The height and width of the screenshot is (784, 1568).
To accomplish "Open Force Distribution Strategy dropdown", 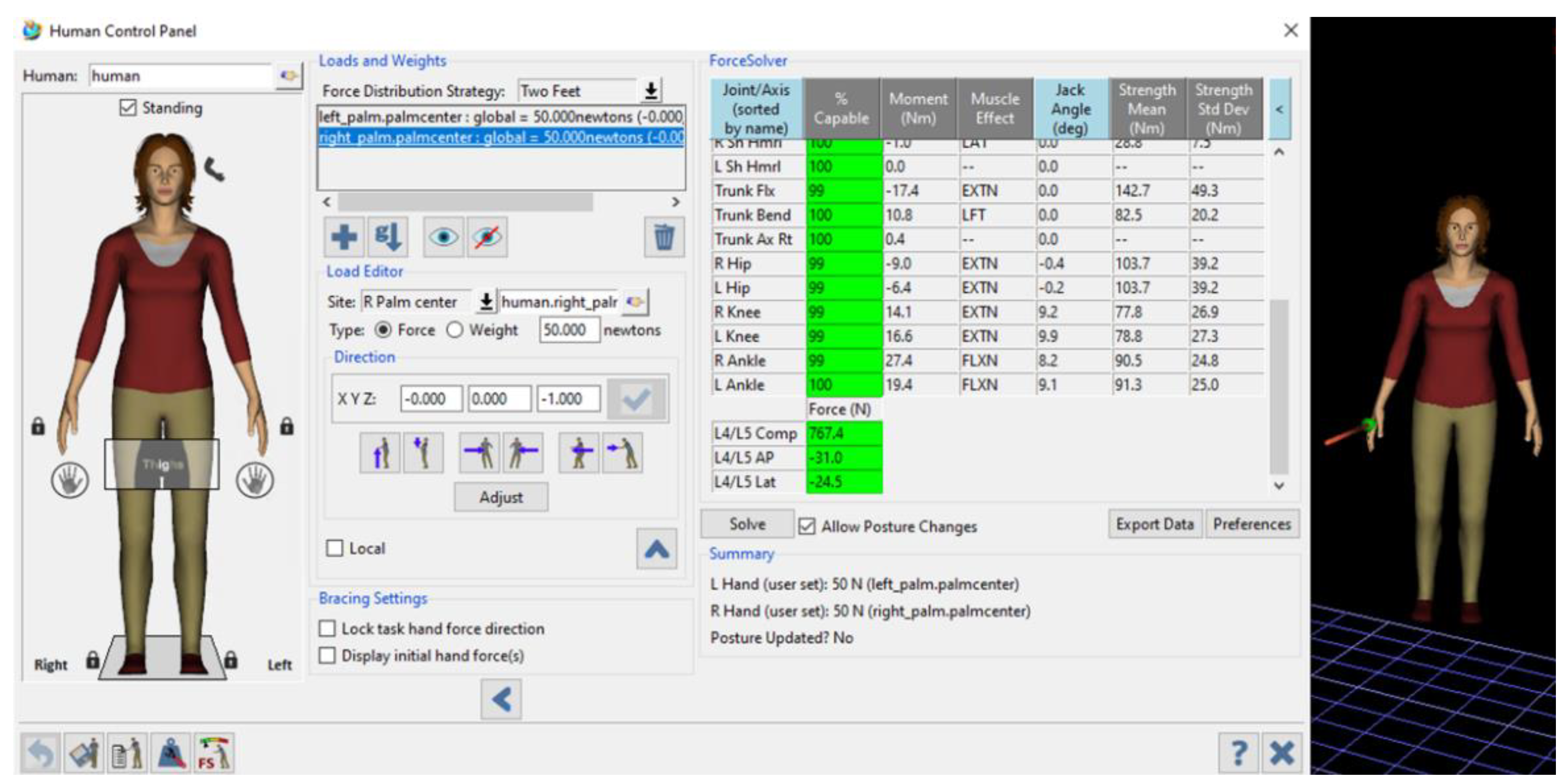I will click(651, 91).
